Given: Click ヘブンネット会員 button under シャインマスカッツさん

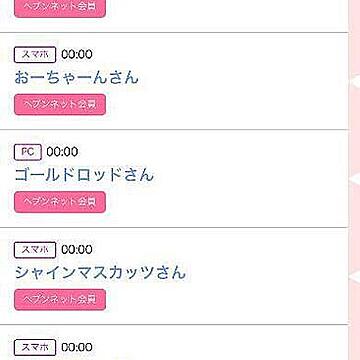Looking at the screenshot, I should (x=60, y=300).
